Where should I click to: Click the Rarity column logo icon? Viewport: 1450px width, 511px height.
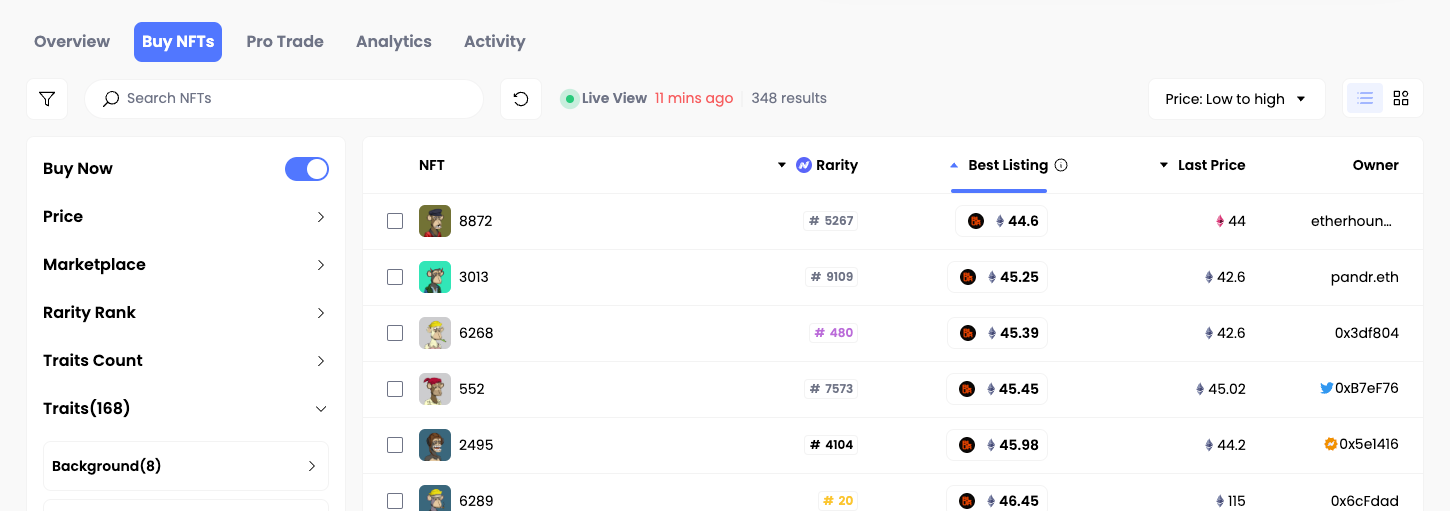[x=804, y=165]
